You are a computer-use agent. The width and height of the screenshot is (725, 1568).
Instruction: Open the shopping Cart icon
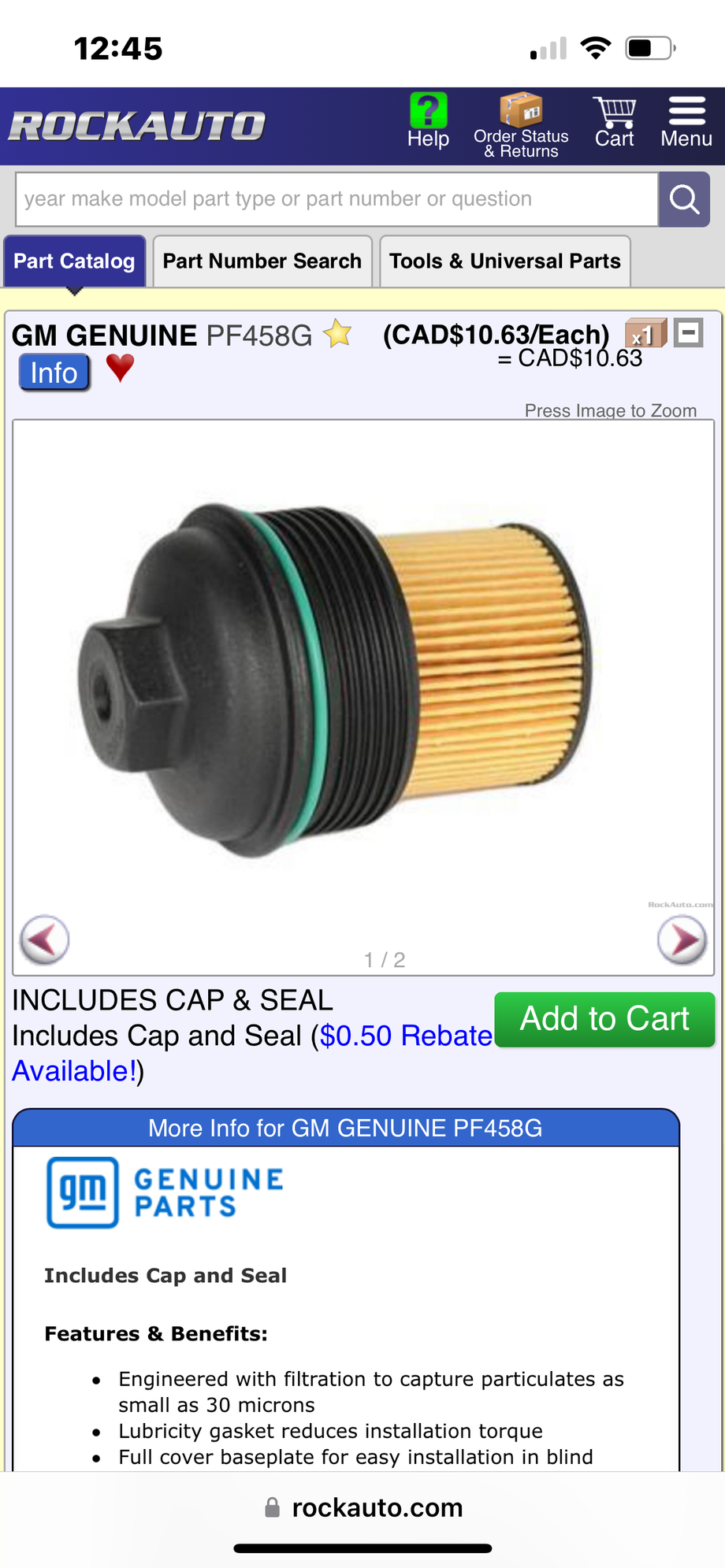click(x=615, y=112)
